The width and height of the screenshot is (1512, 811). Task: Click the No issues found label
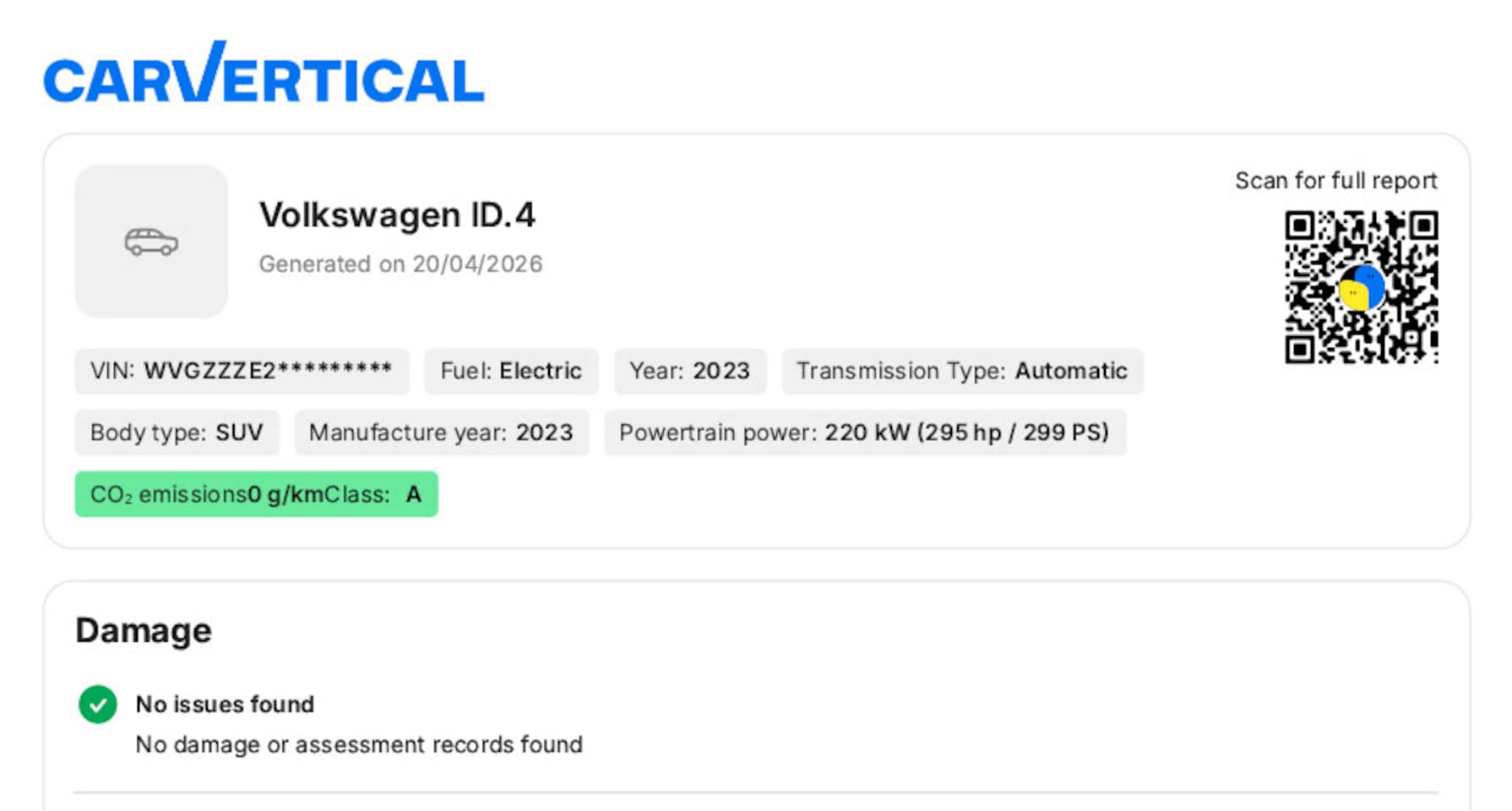pyautogui.click(x=225, y=704)
